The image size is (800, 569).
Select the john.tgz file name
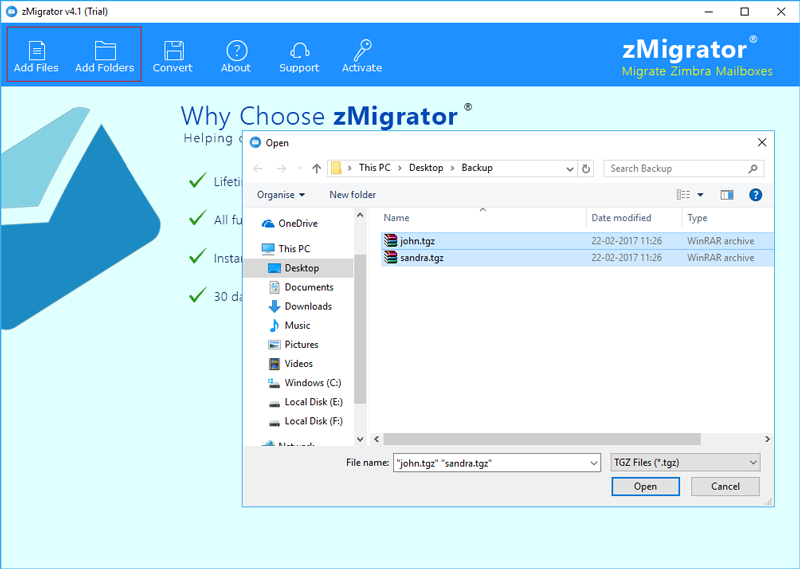tap(417, 241)
